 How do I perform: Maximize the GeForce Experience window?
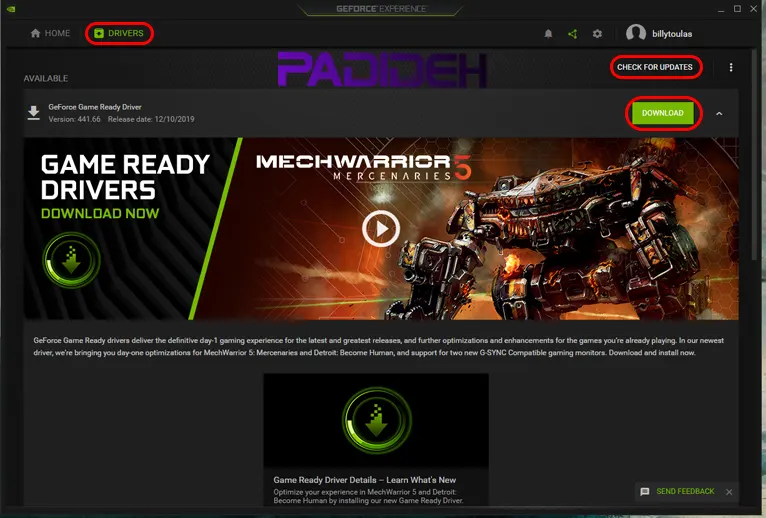(x=737, y=9)
